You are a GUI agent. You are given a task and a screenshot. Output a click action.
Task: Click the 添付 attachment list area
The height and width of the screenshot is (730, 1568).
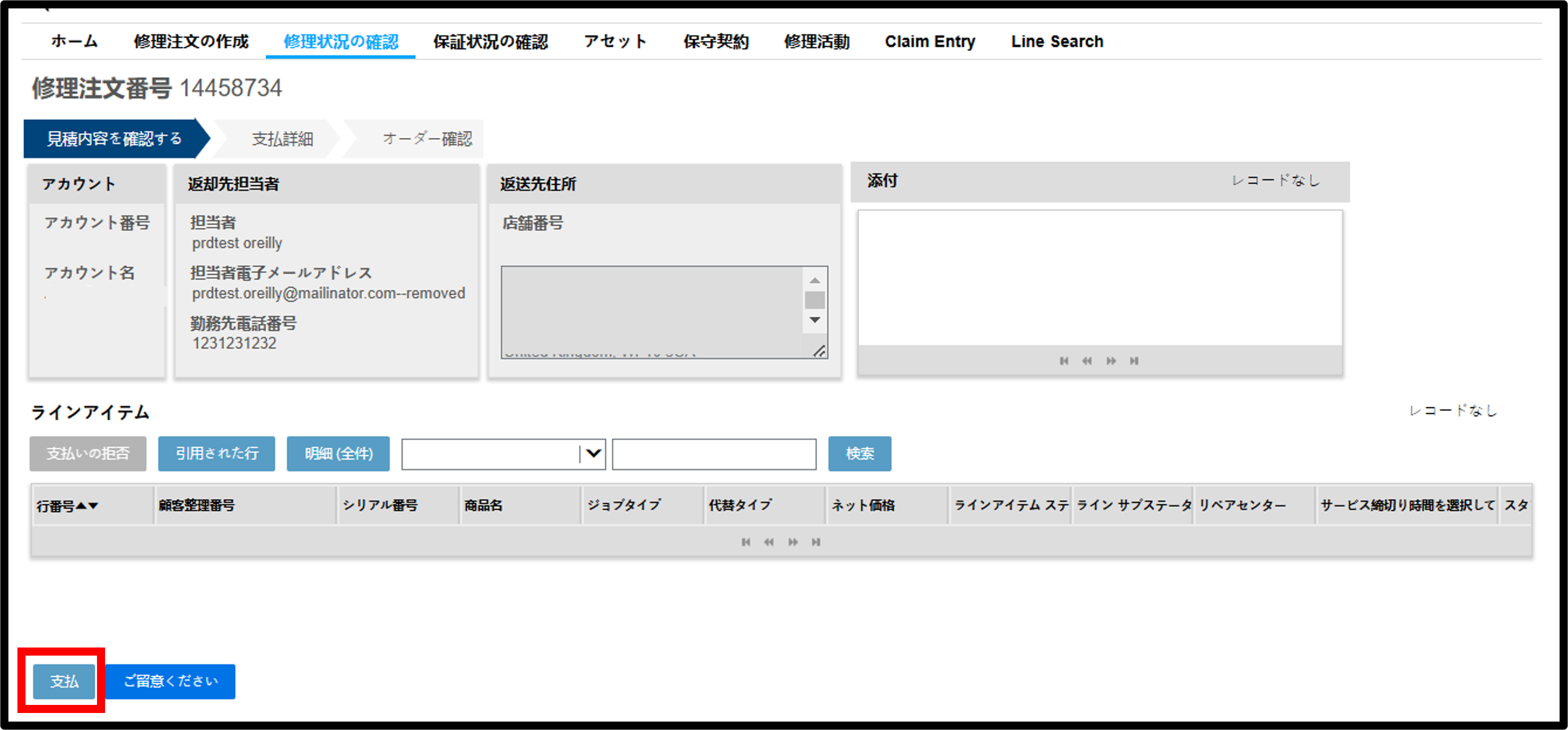point(1100,278)
